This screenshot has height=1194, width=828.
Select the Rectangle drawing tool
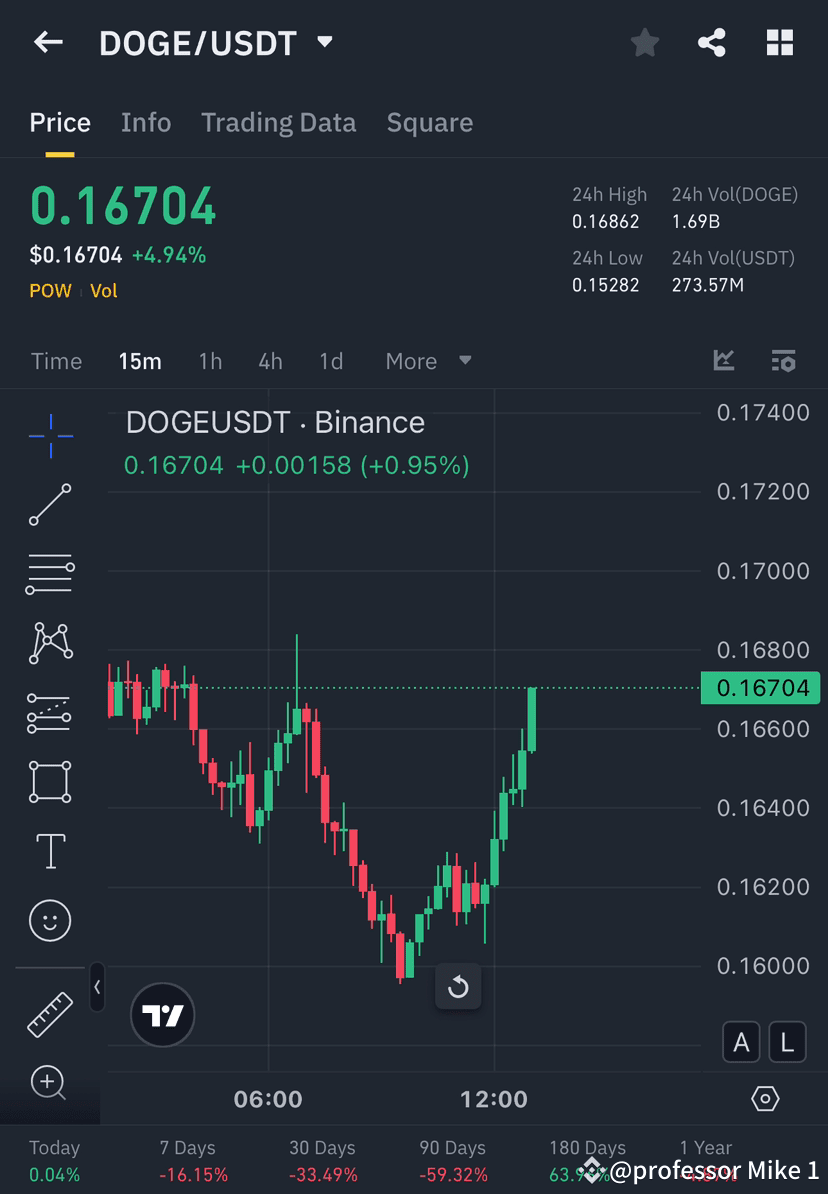(x=50, y=781)
